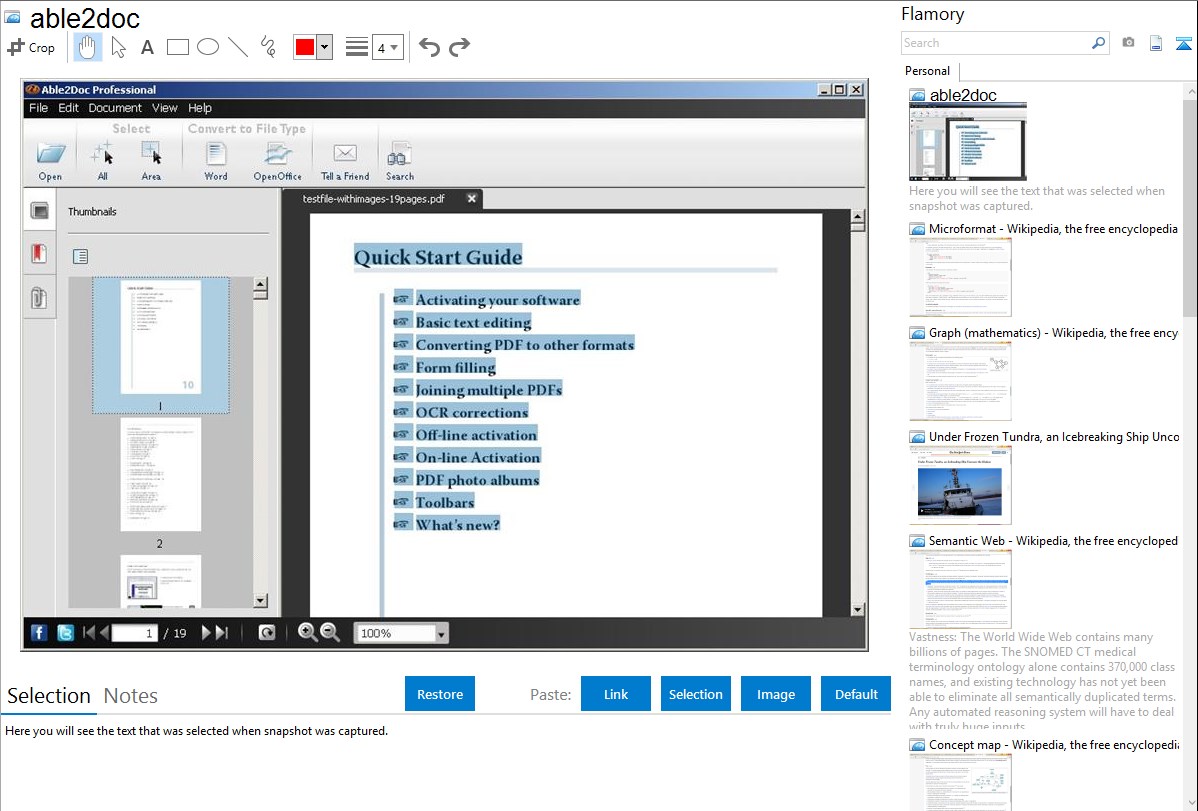Screen dimensions: 1198x811
Task: Click the Restore button
Action: [440, 694]
